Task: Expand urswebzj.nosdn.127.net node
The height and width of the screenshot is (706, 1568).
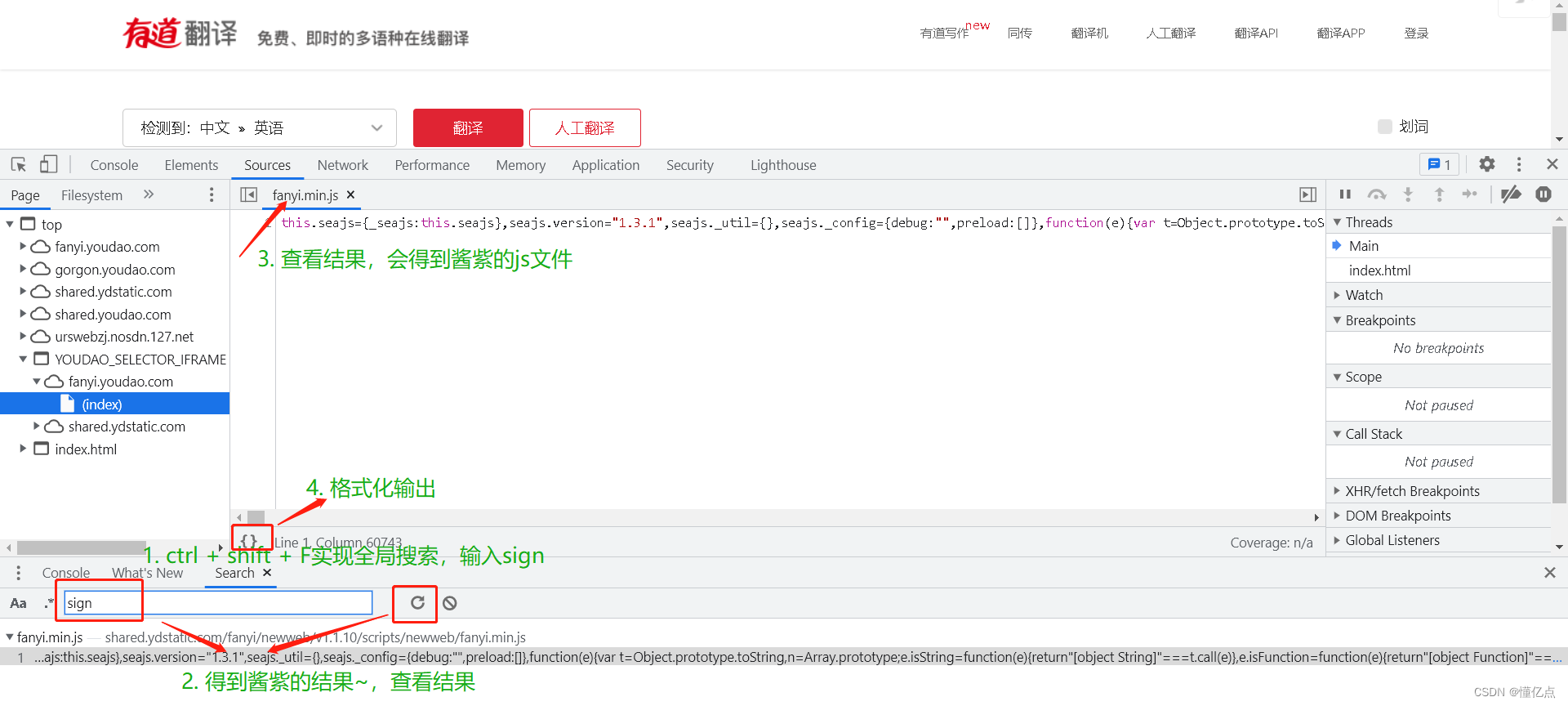Action: 23,336
